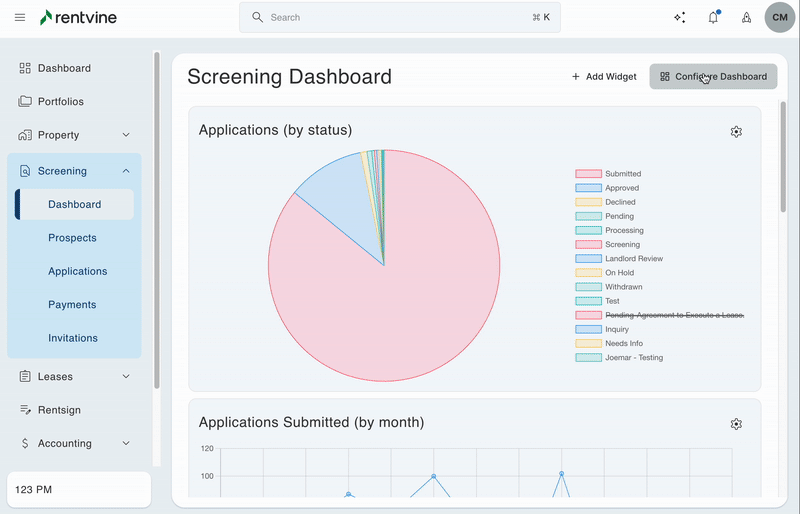Go to Prospects under Screening
Image resolution: width=800 pixels, height=514 pixels.
pos(72,238)
